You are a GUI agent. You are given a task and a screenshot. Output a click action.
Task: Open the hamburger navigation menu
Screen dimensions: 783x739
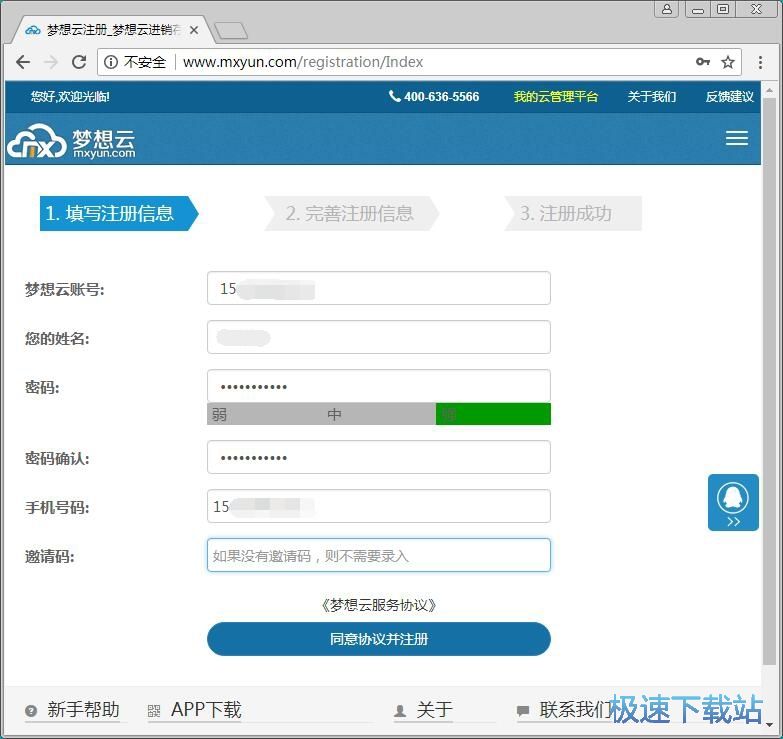coord(737,138)
